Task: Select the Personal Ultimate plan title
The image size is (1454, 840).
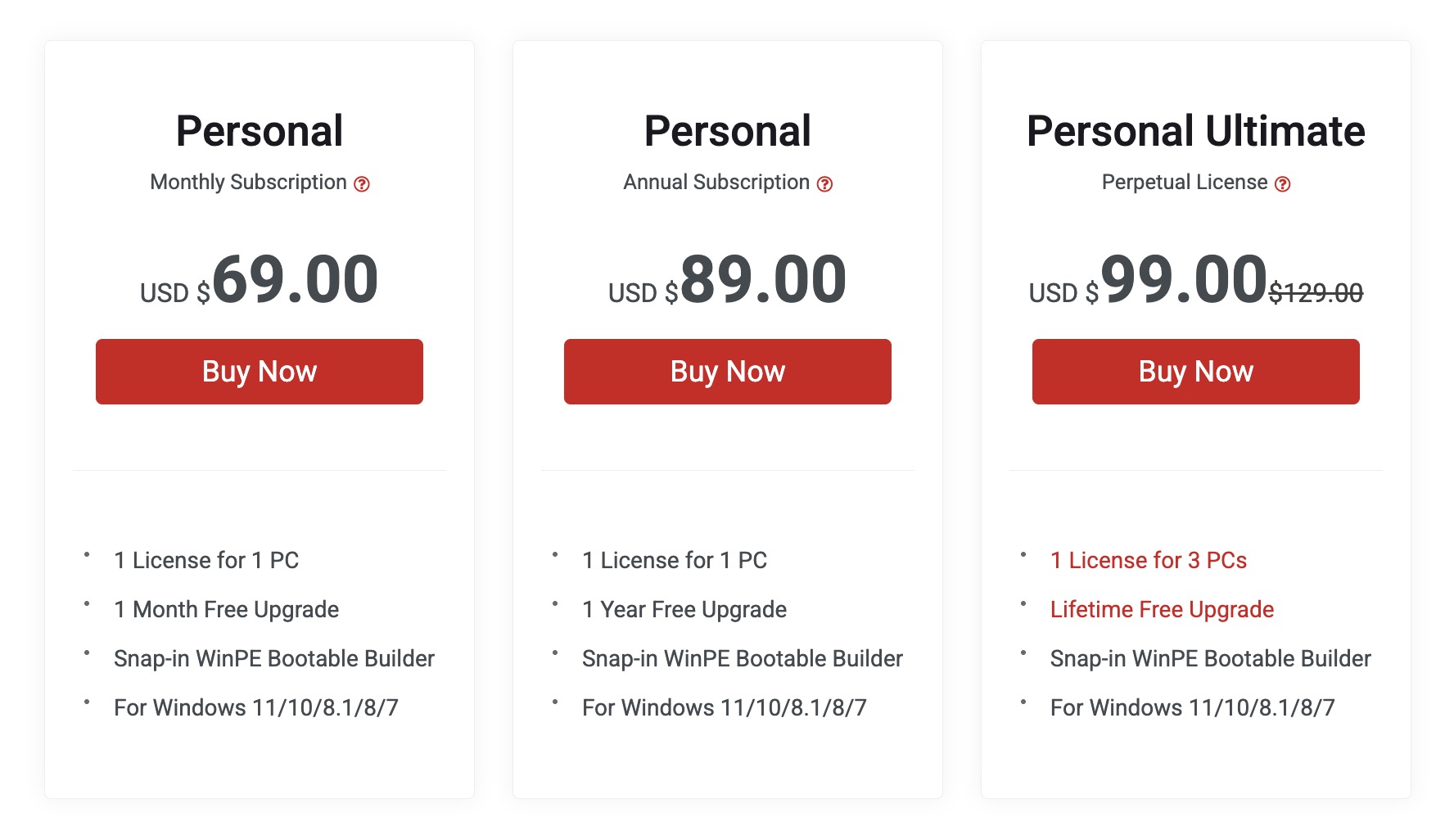Action: tap(1195, 131)
